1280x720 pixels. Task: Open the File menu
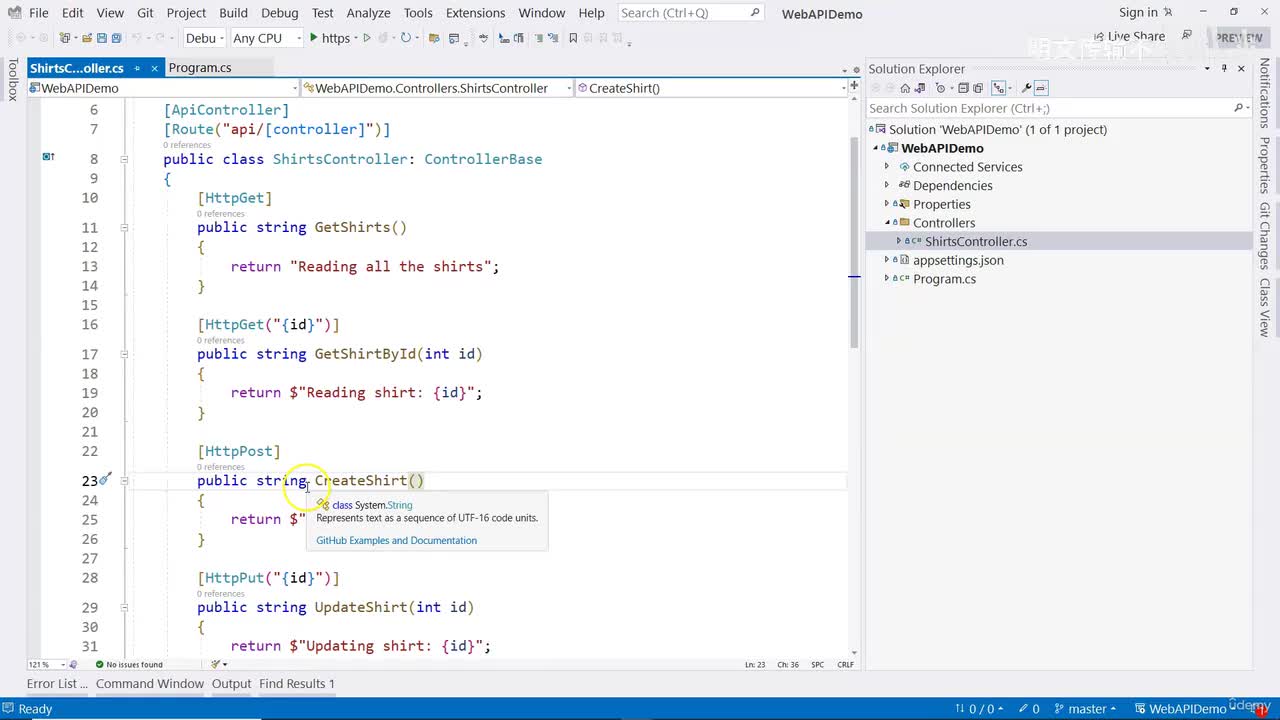point(39,13)
